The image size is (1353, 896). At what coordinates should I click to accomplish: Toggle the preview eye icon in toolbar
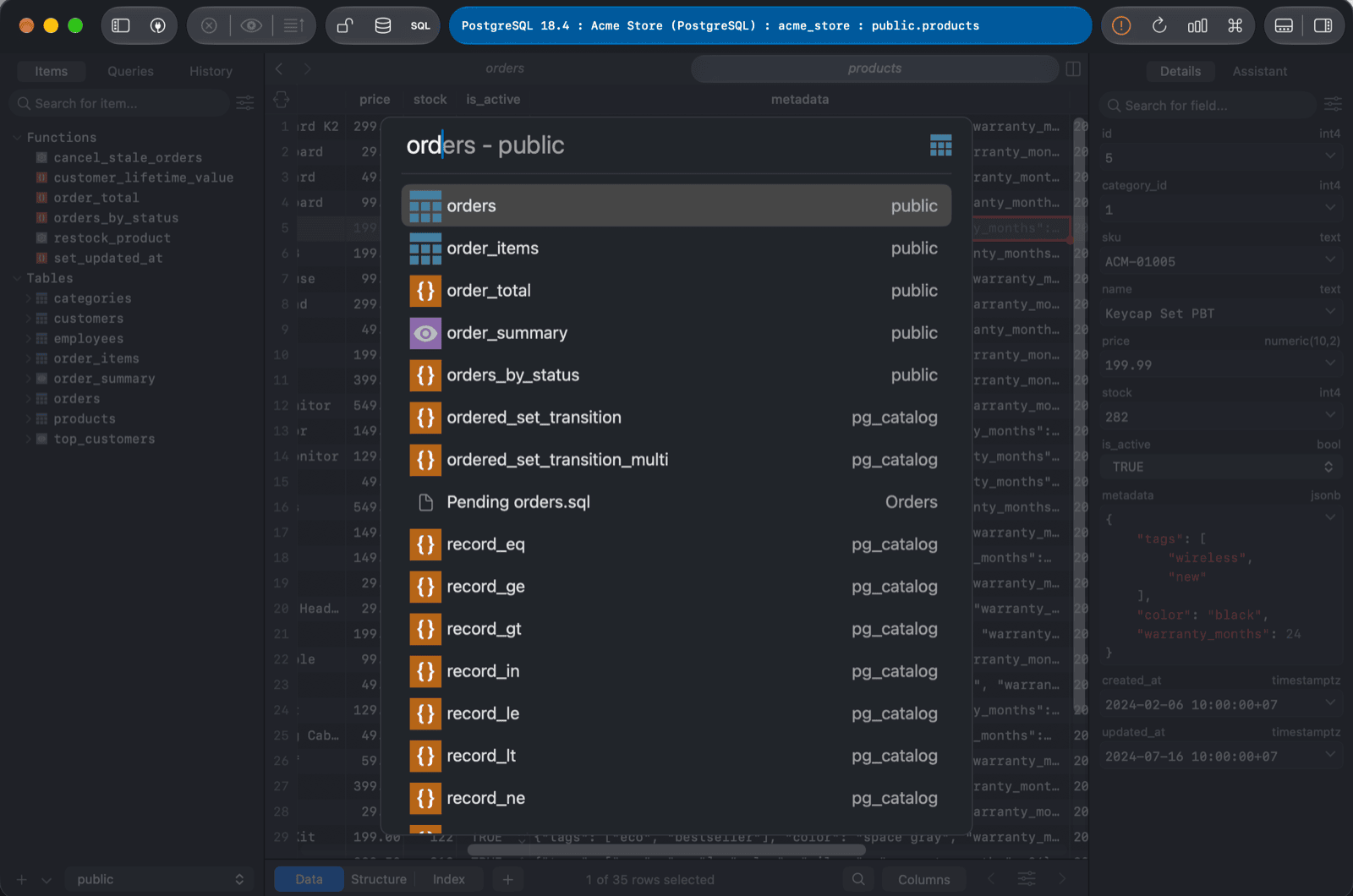[251, 25]
